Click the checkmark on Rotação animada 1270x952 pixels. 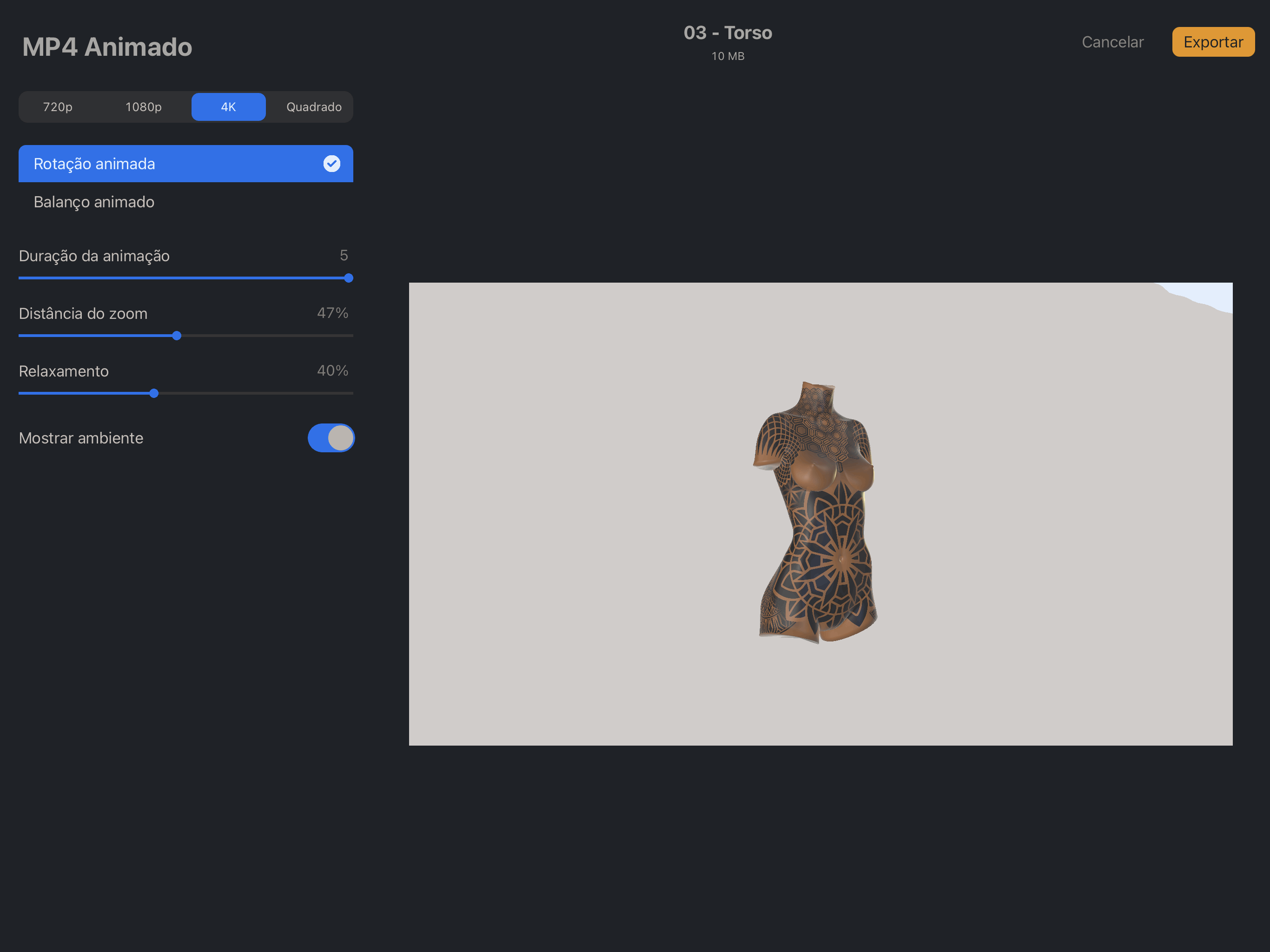pos(332,164)
